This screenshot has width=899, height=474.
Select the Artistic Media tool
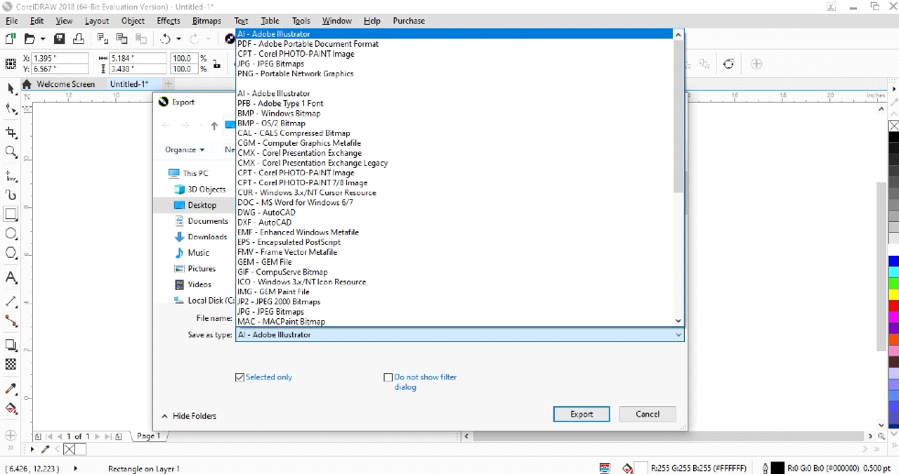point(11,195)
